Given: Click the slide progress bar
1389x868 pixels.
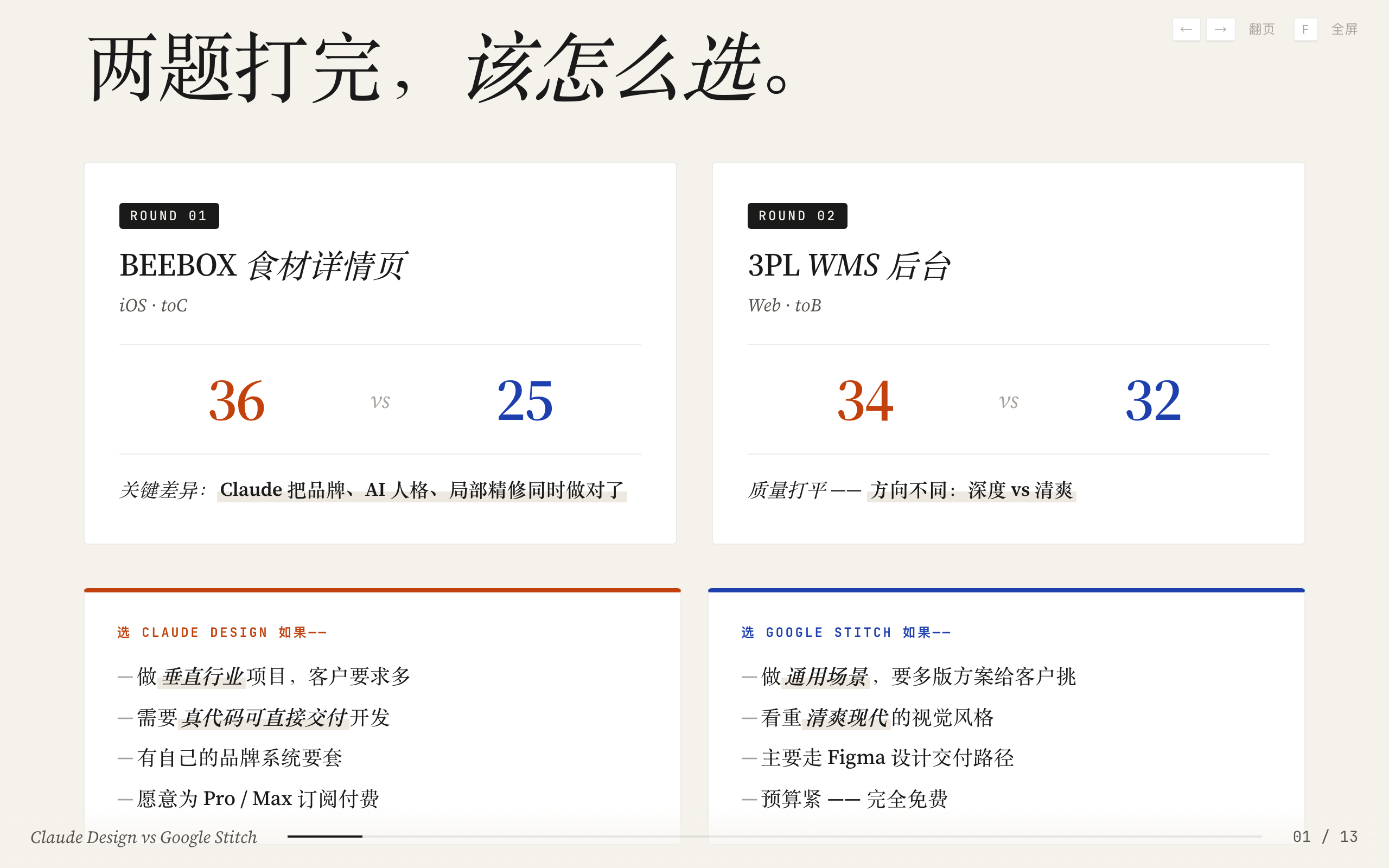Looking at the screenshot, I should [x=774, y=837].
